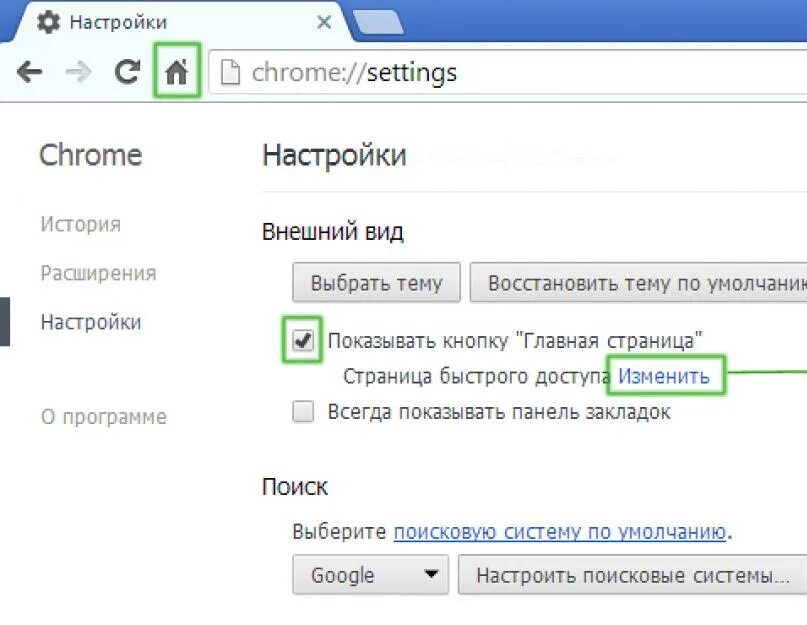The width and height of the screenshot is (807, 625).
Task: Click the Внешний вид section heading
Action: pos(332,232)
